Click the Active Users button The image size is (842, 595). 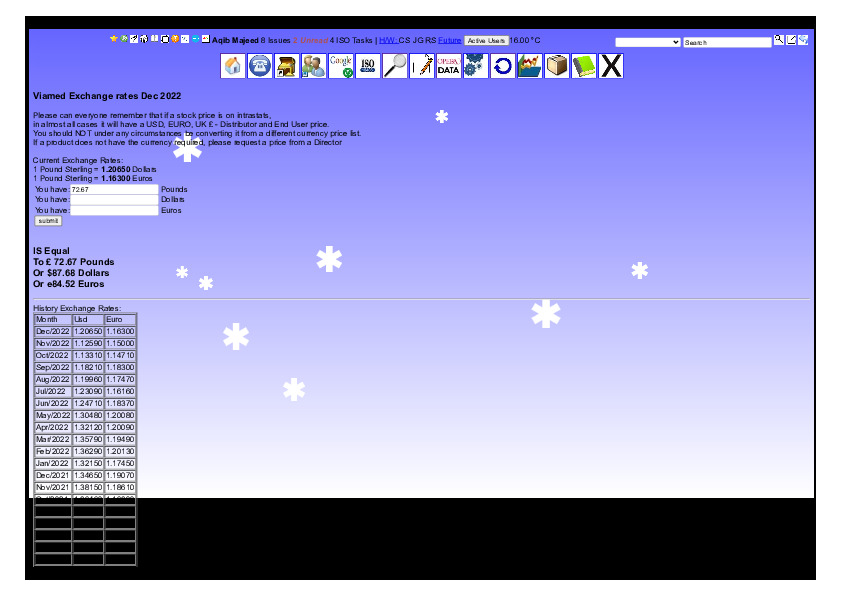pos(486,41)
